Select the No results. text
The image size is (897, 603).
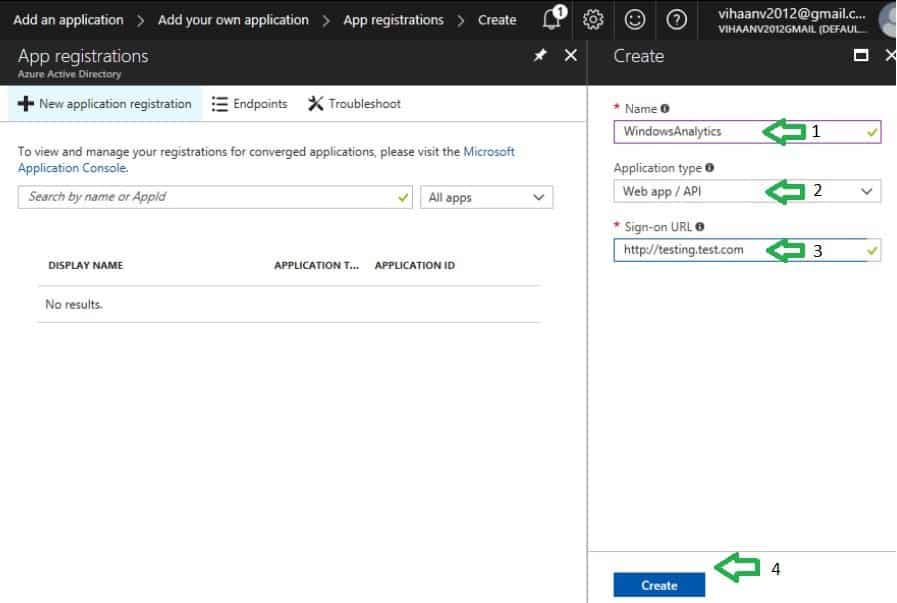pyautogui.click(x=74, y=304)
